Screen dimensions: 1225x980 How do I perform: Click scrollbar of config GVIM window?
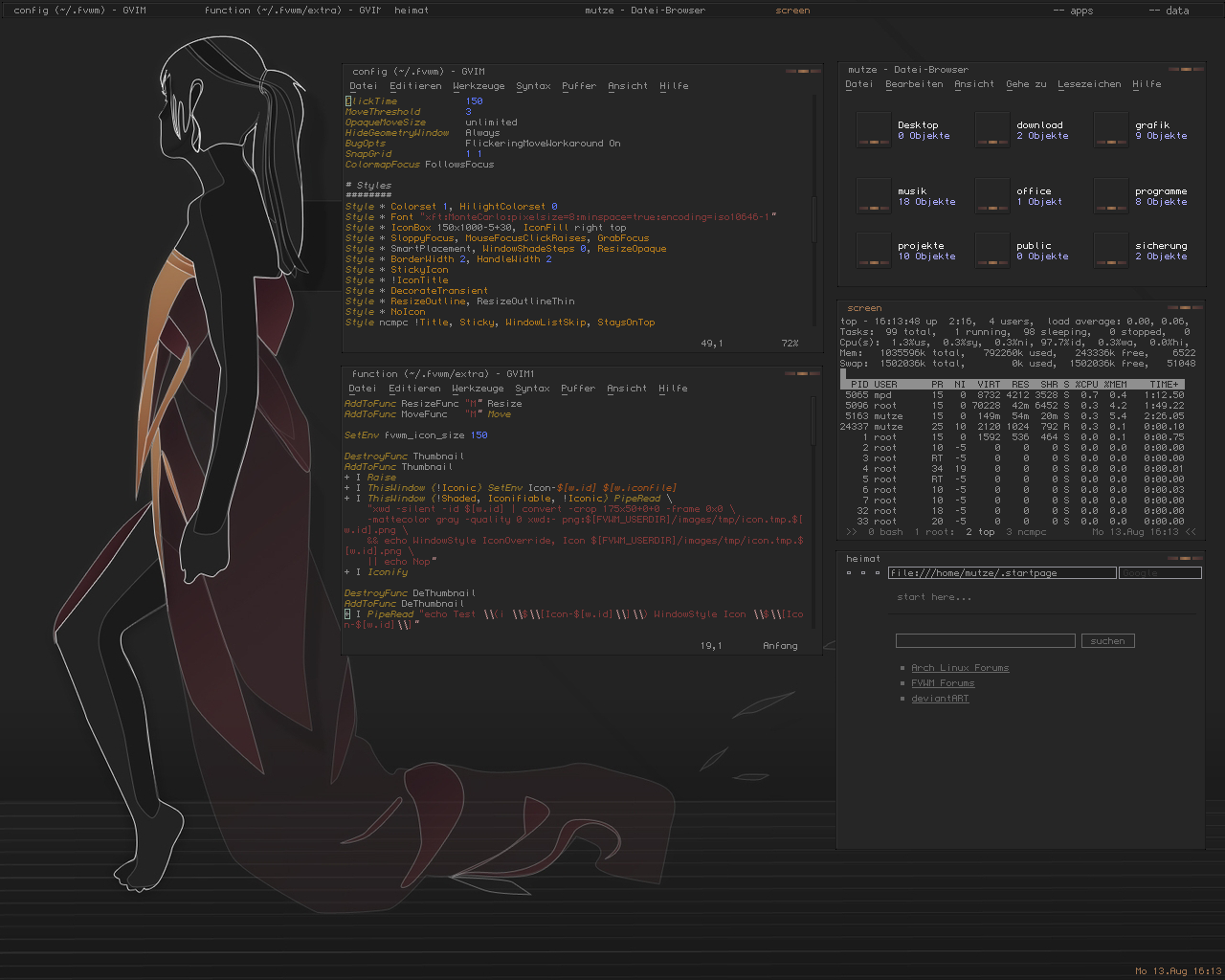[x=815, y=212]
